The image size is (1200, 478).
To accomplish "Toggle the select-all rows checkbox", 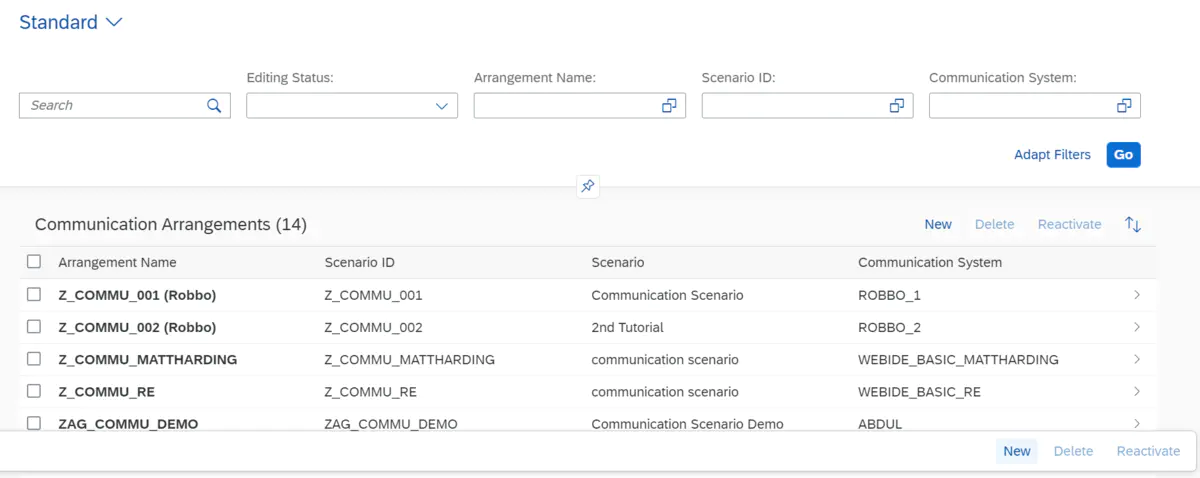I will click(x=34, y=262).
